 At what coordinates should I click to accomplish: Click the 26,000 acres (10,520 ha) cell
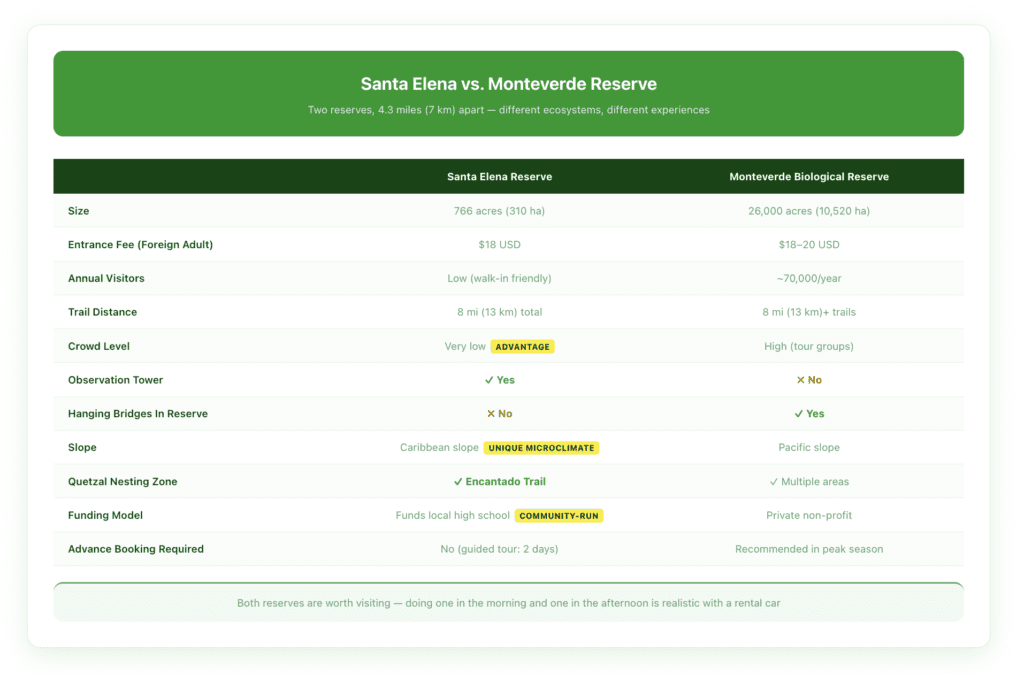point(808,211)
